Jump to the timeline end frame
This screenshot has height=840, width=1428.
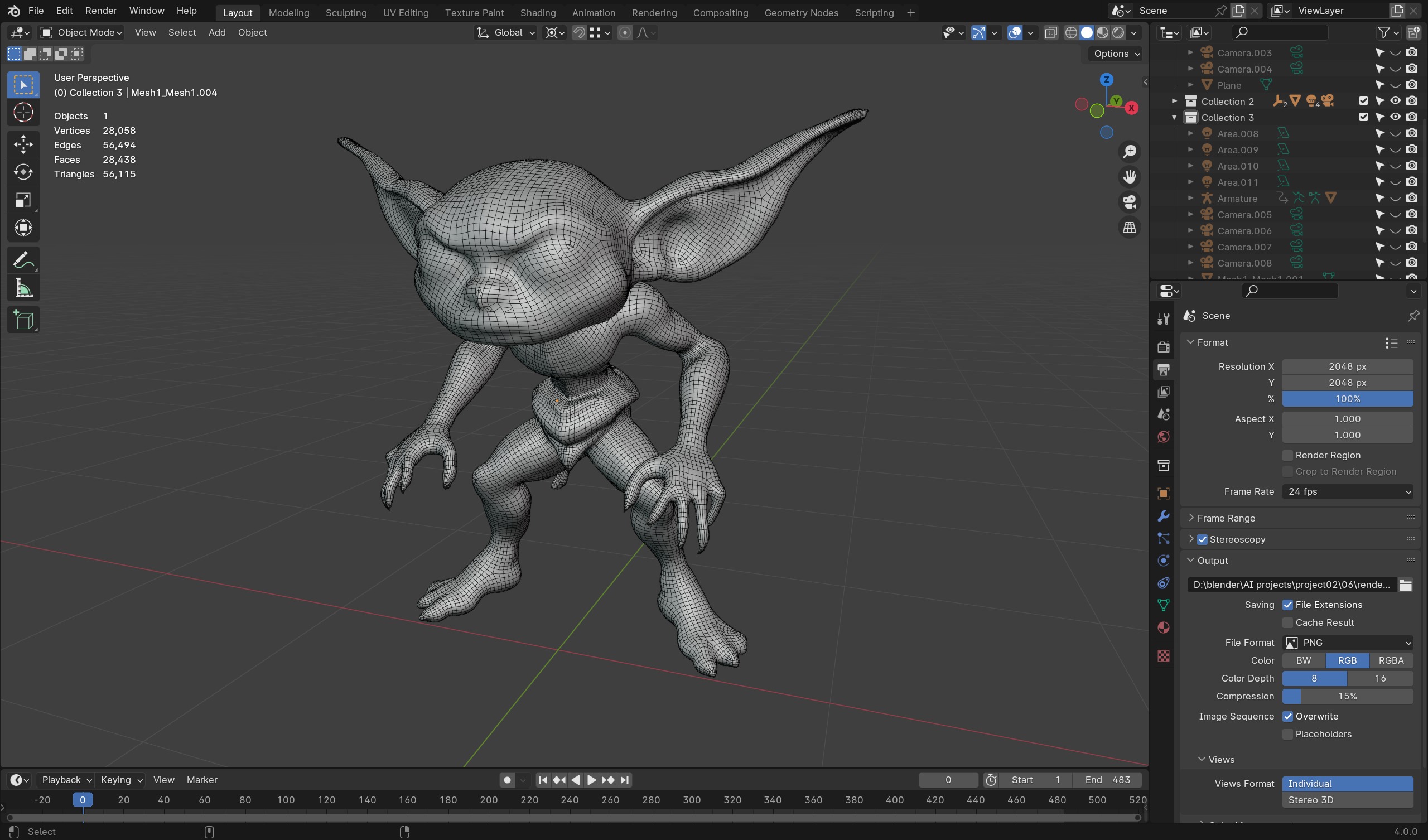tap(624, 780)
